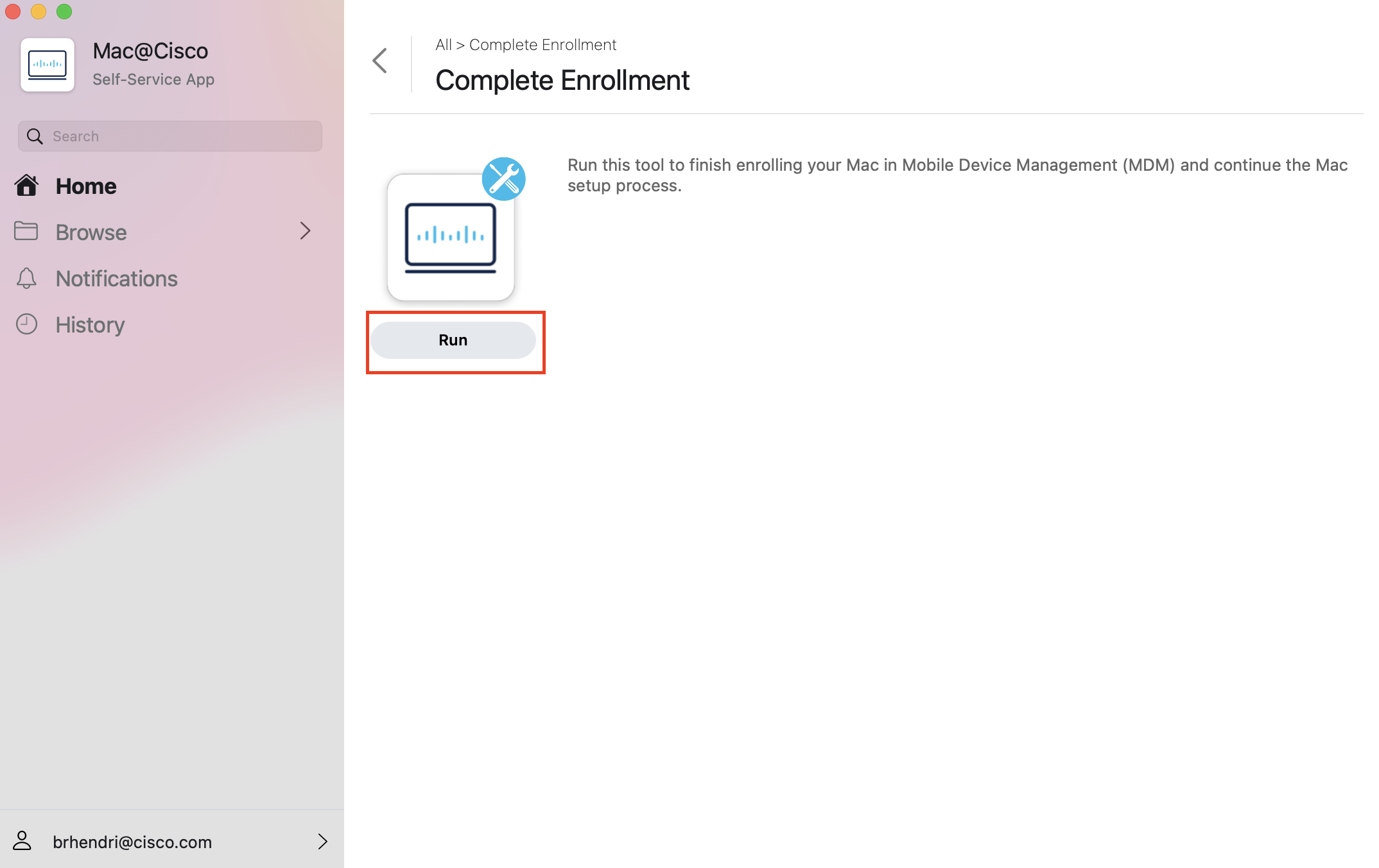Open Notifications in the sidebar

116,279
